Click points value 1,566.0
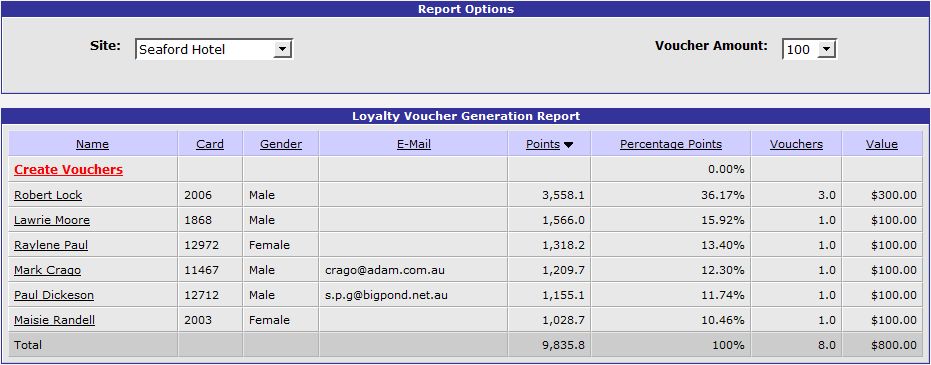The image size is (931, 365). coord(563,220)
